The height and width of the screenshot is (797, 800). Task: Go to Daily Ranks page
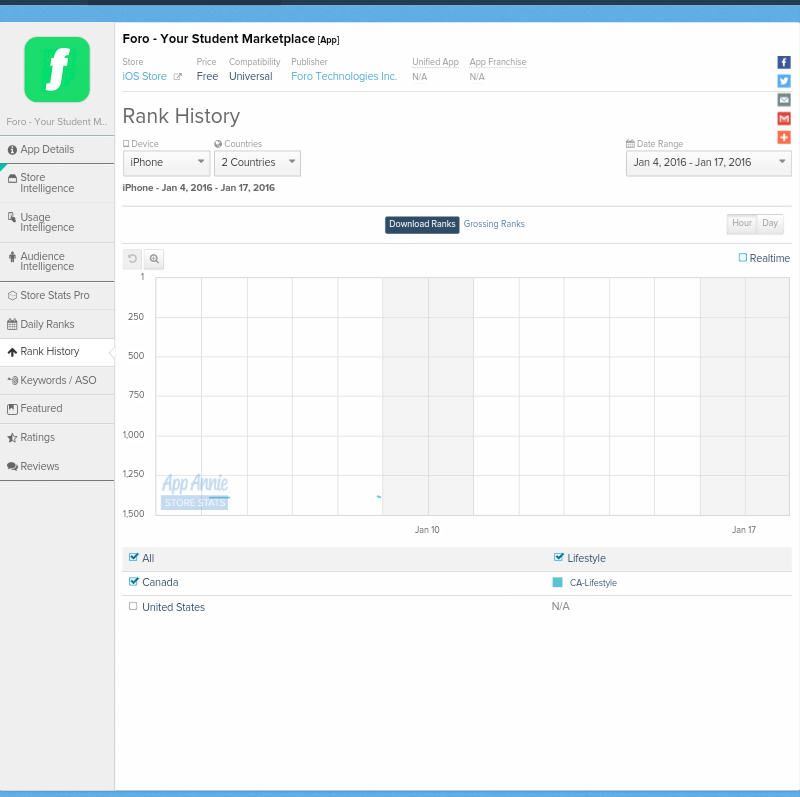(57, 325)
